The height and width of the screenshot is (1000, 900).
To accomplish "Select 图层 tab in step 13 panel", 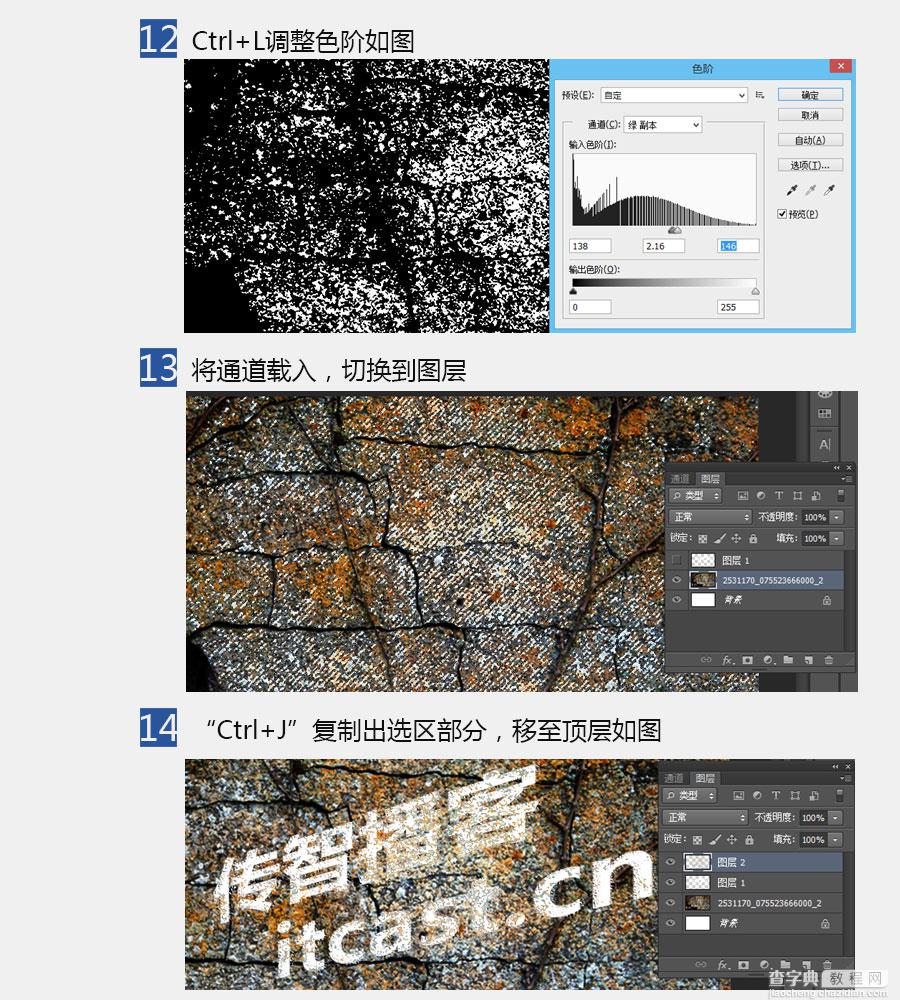I will tap(710, 479).
